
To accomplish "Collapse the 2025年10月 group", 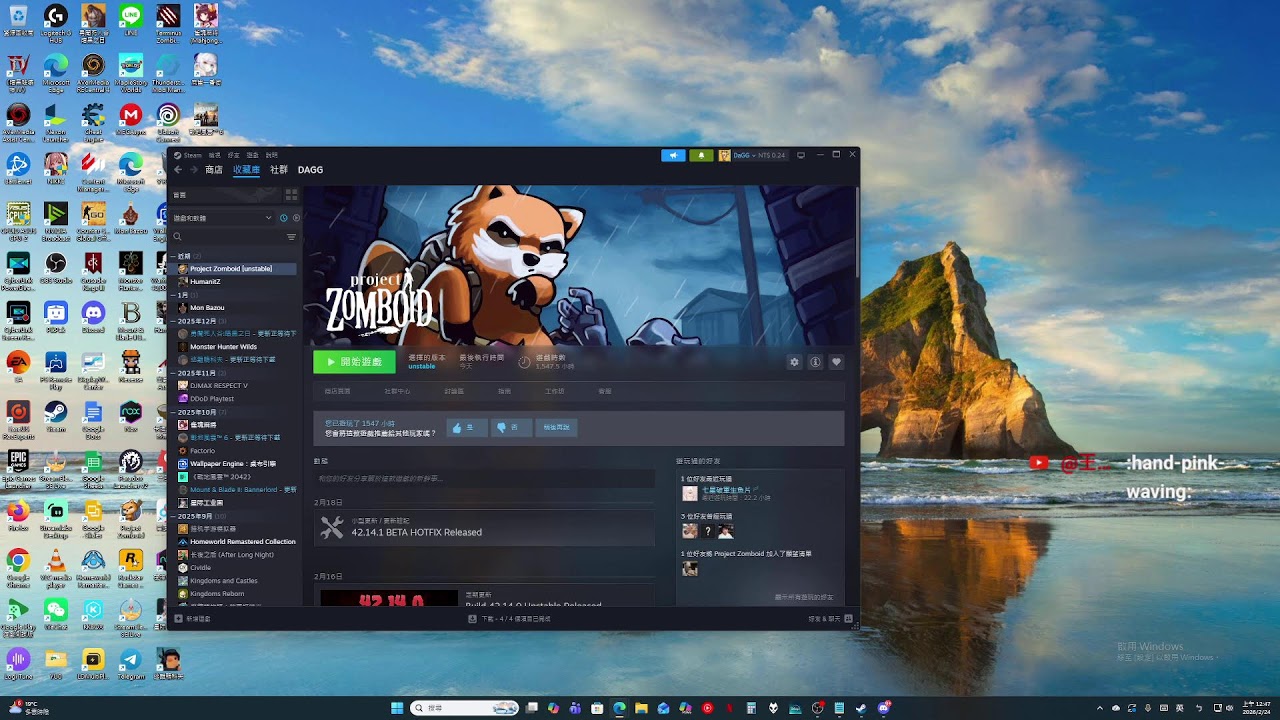I will [173, 412].
